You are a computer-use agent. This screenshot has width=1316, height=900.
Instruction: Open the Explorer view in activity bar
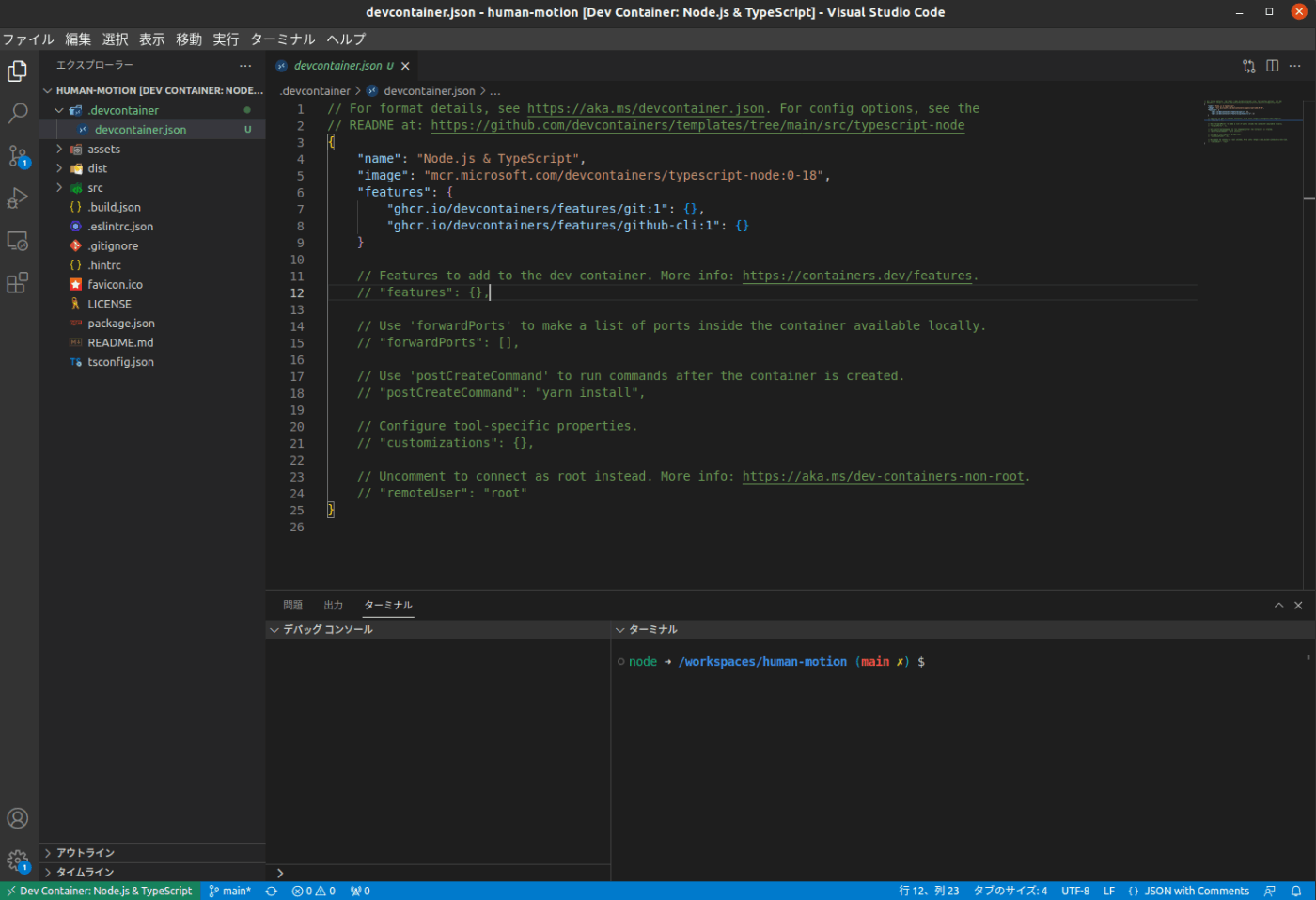(x=18, y=71)
